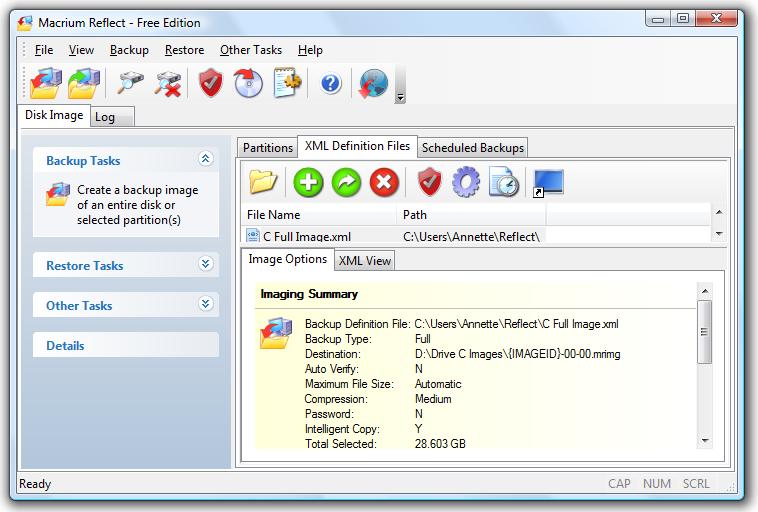Click the Compression value Medium
Image resolution: width=758 pixels, height=512 pixels.
click(x=433, y=399)
